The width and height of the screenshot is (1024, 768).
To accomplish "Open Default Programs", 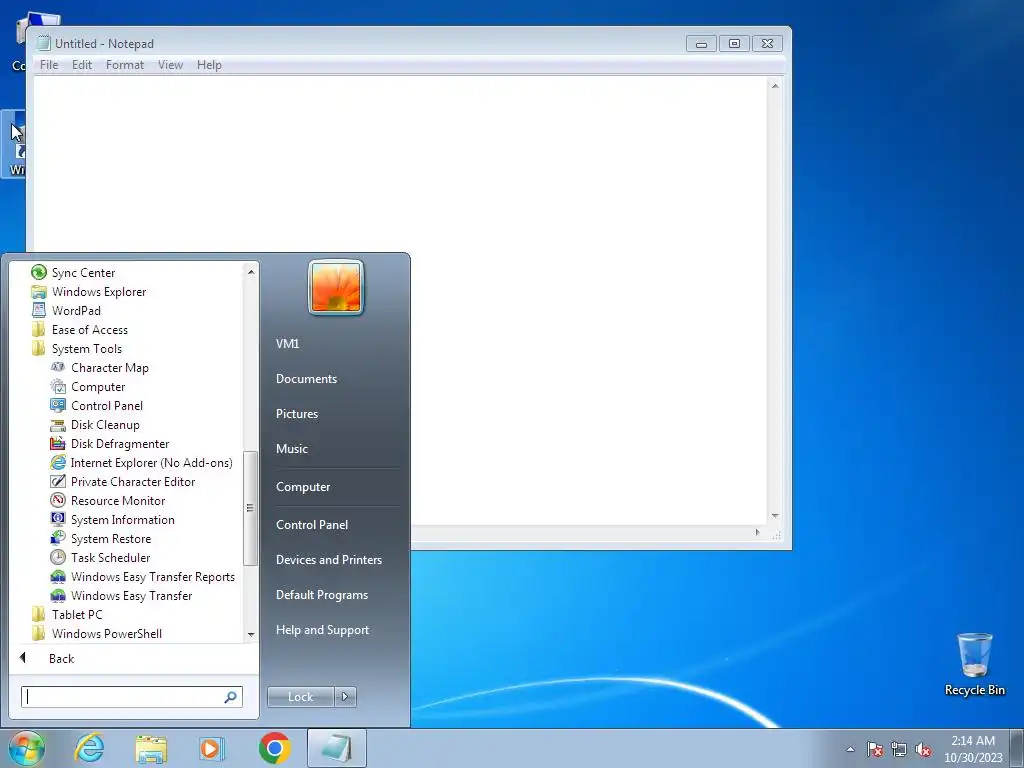I will [x=321, y=596].
